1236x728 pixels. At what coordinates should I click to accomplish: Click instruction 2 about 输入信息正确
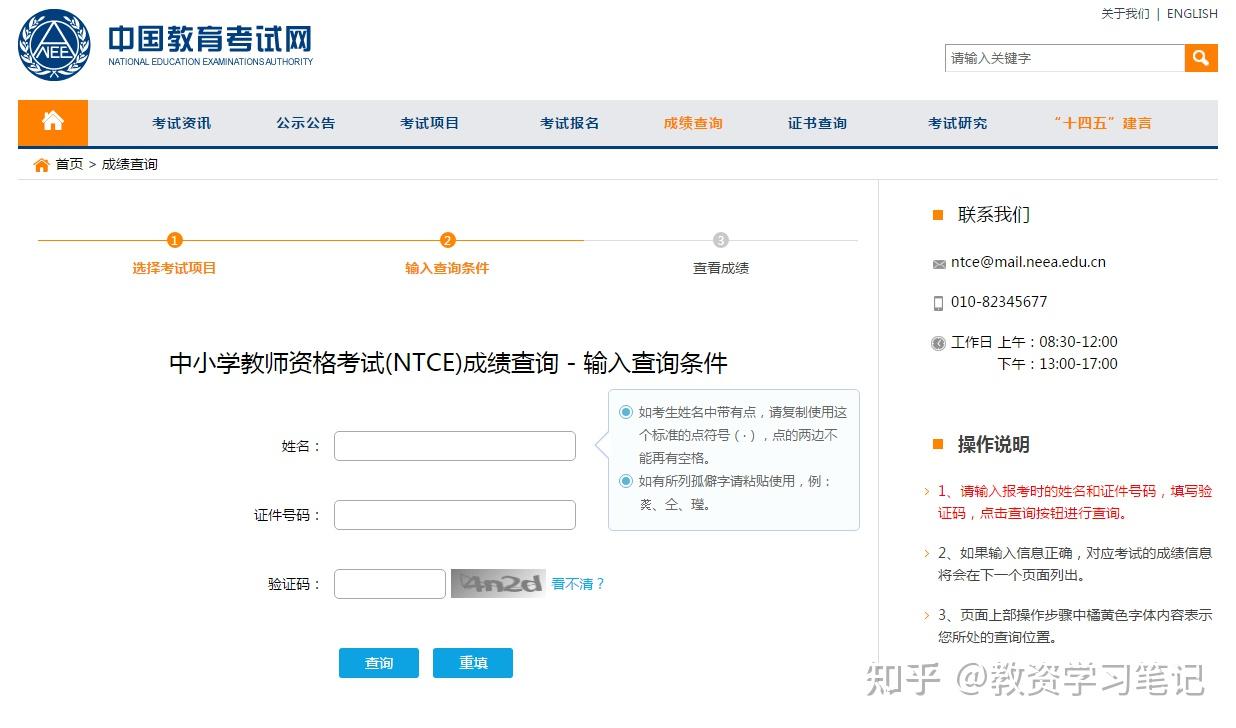click(1075, 564)
